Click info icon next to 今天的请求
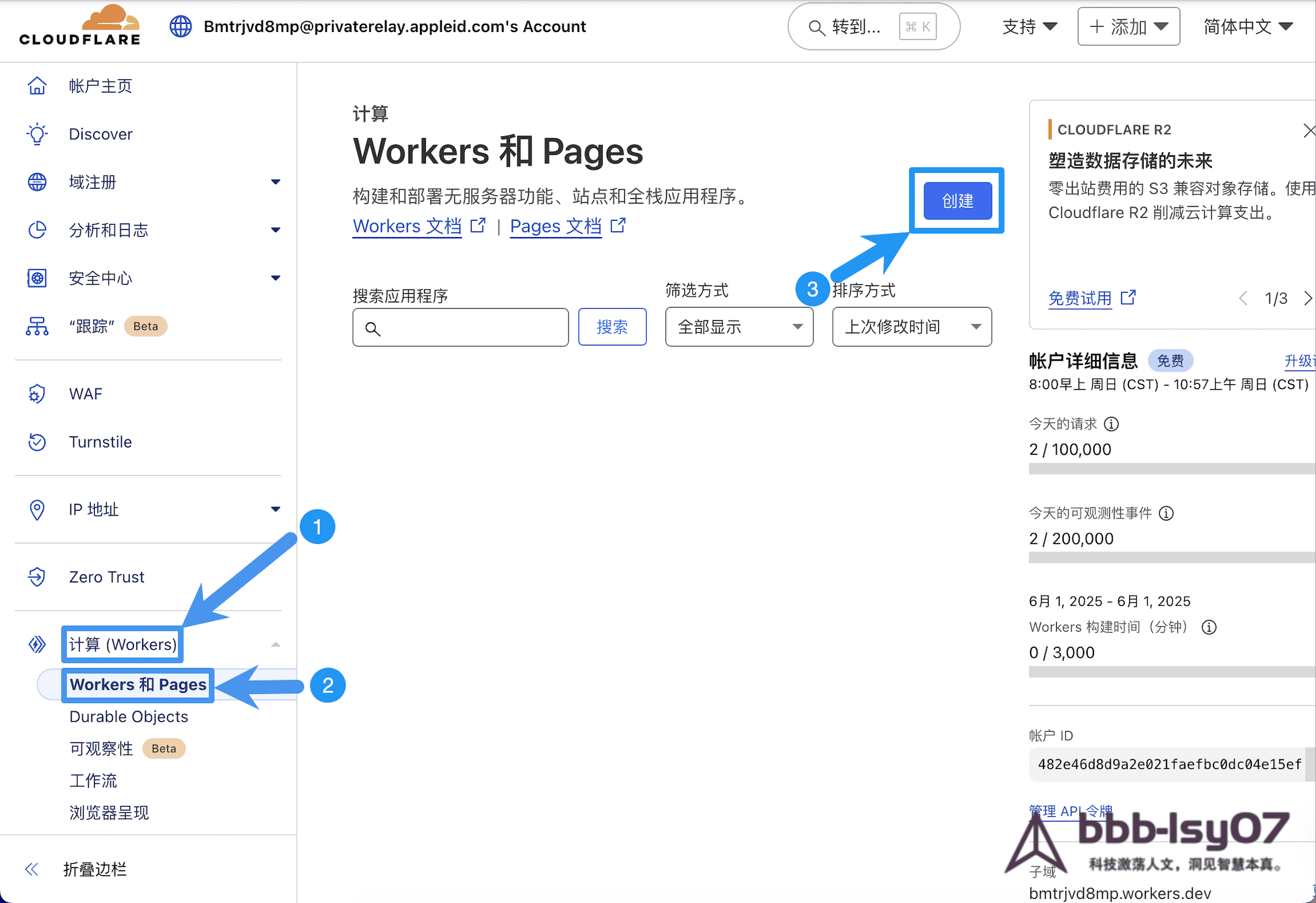This screenshot has width=1316, height=903. 1111,424
